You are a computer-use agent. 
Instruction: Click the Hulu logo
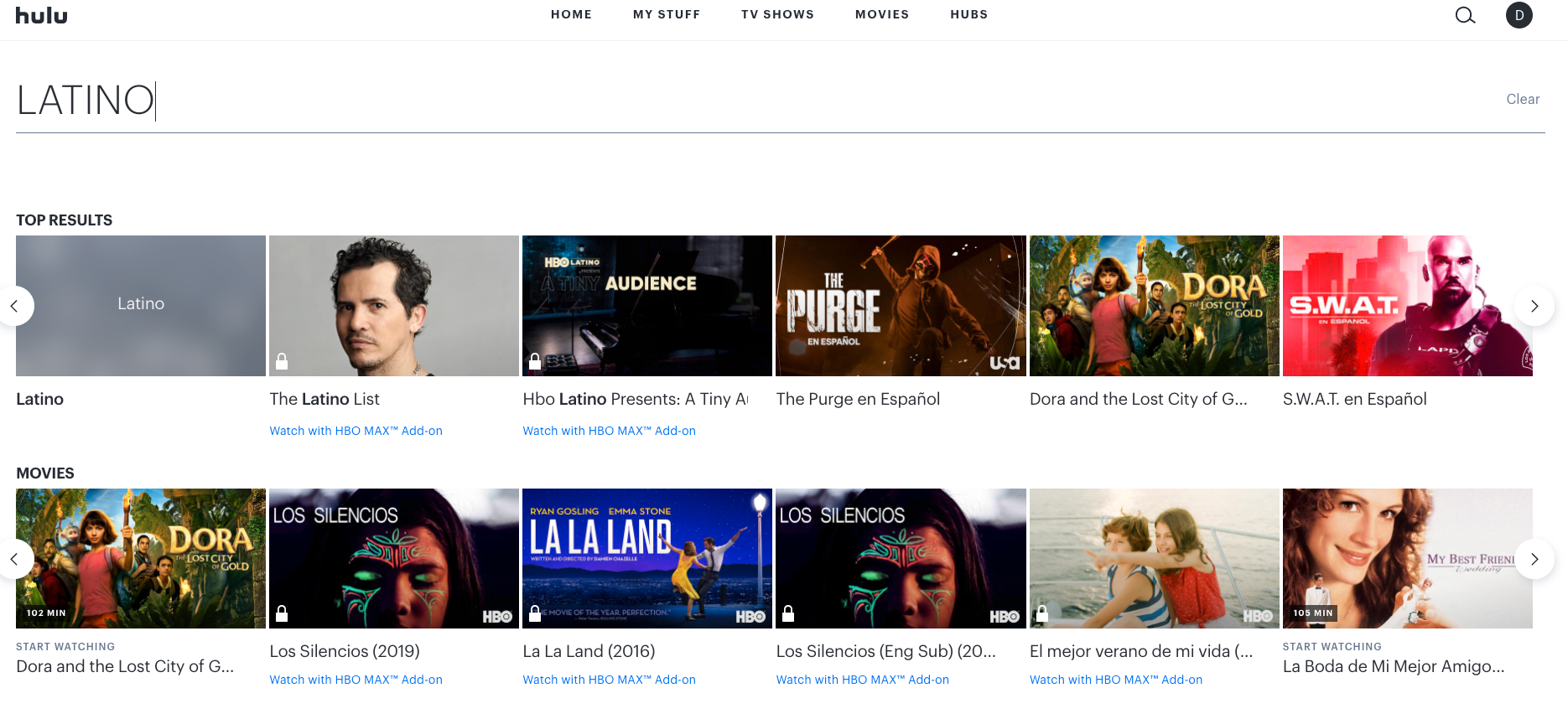(41, 15)
